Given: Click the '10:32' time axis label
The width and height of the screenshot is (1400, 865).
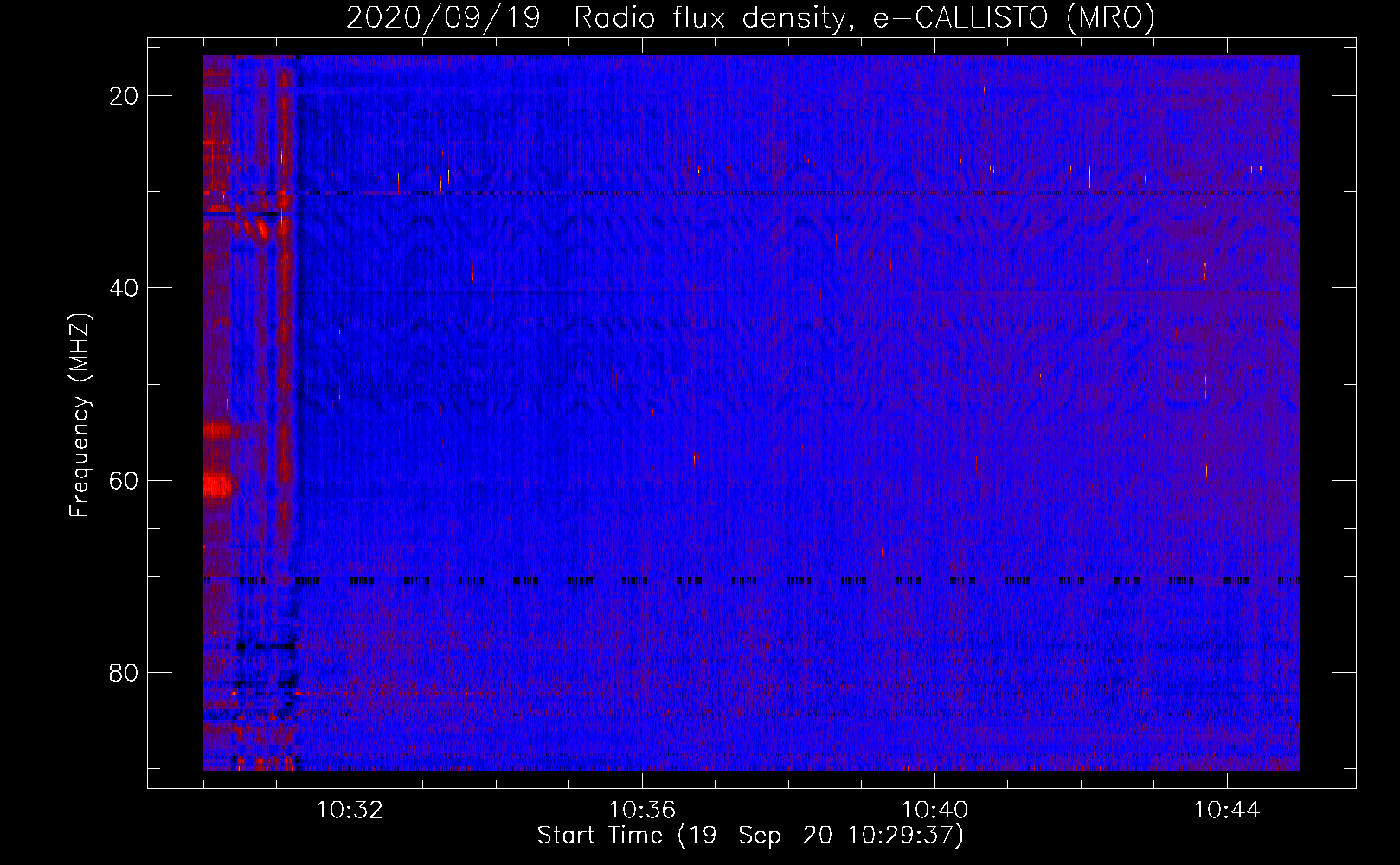Looking at the screenshot, I should (350, 811).
